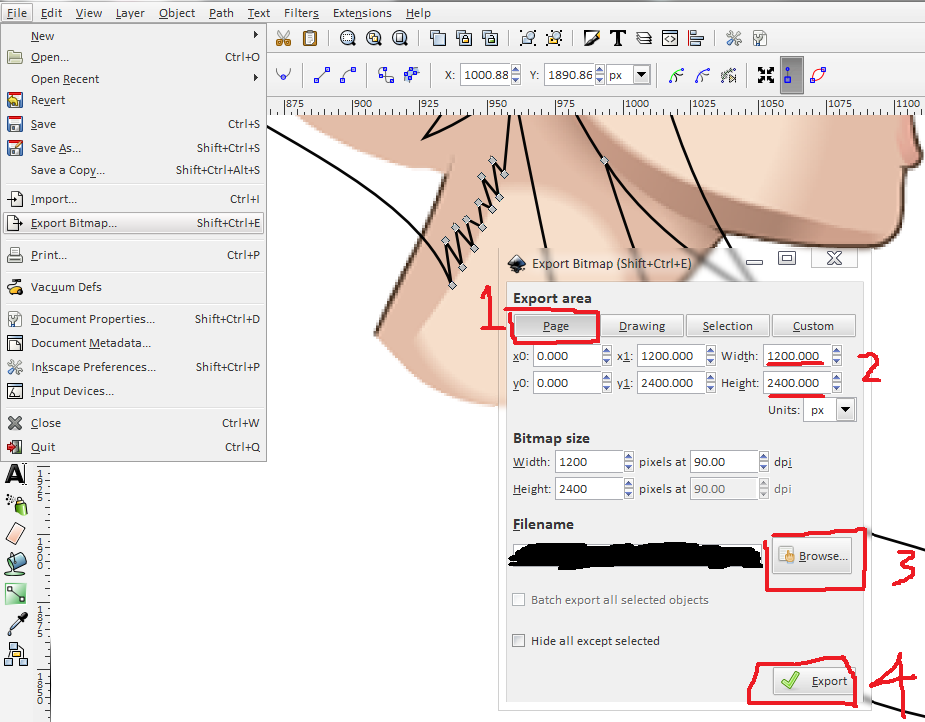Image resolution: width=925 pixels, height=722 pixels.
Task: Select the Paint bucket fill tool
Action: click(x=15, y=563)
